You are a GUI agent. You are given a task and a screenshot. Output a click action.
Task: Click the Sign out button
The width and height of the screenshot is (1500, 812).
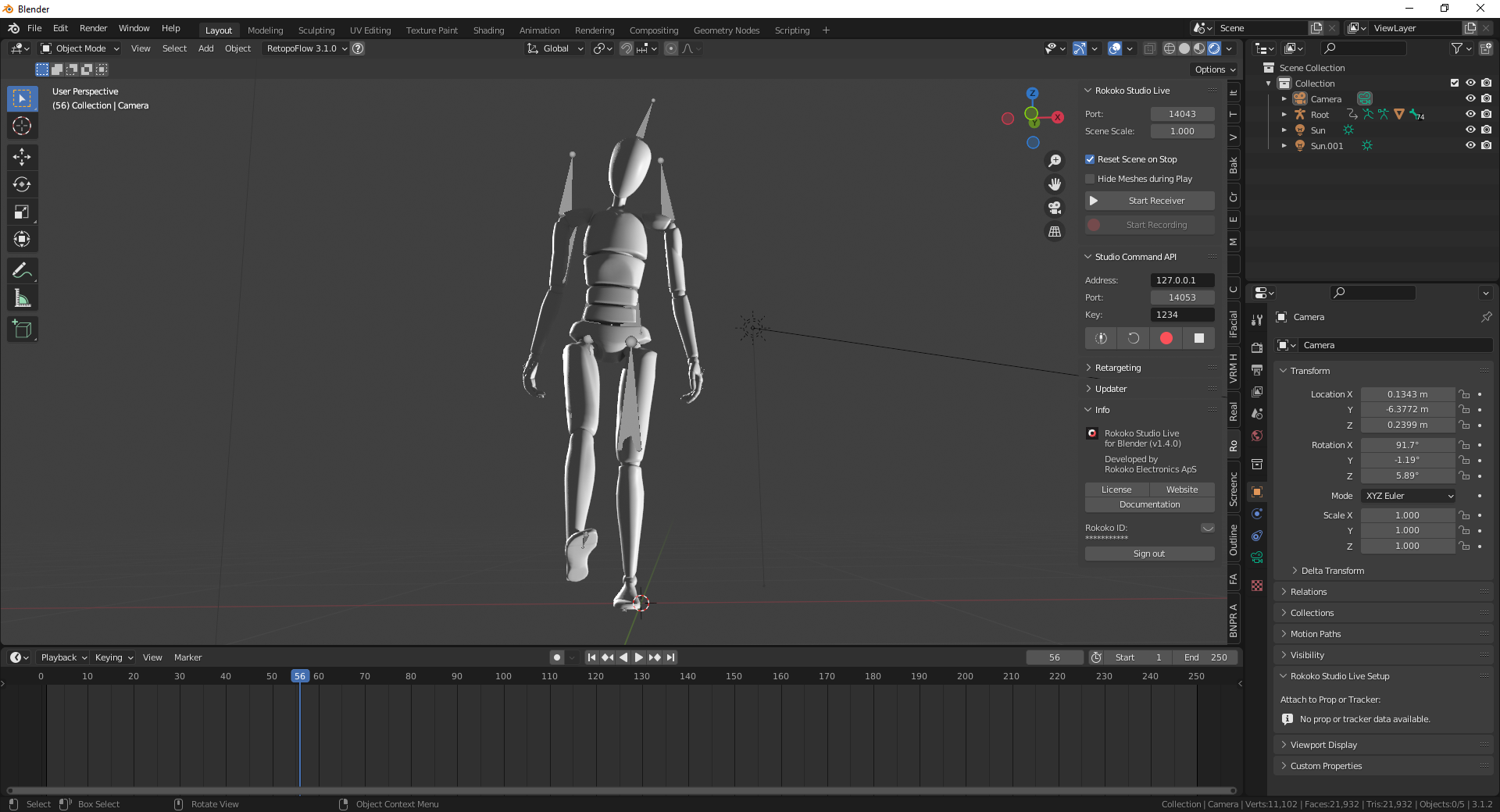click(1148, 554)
